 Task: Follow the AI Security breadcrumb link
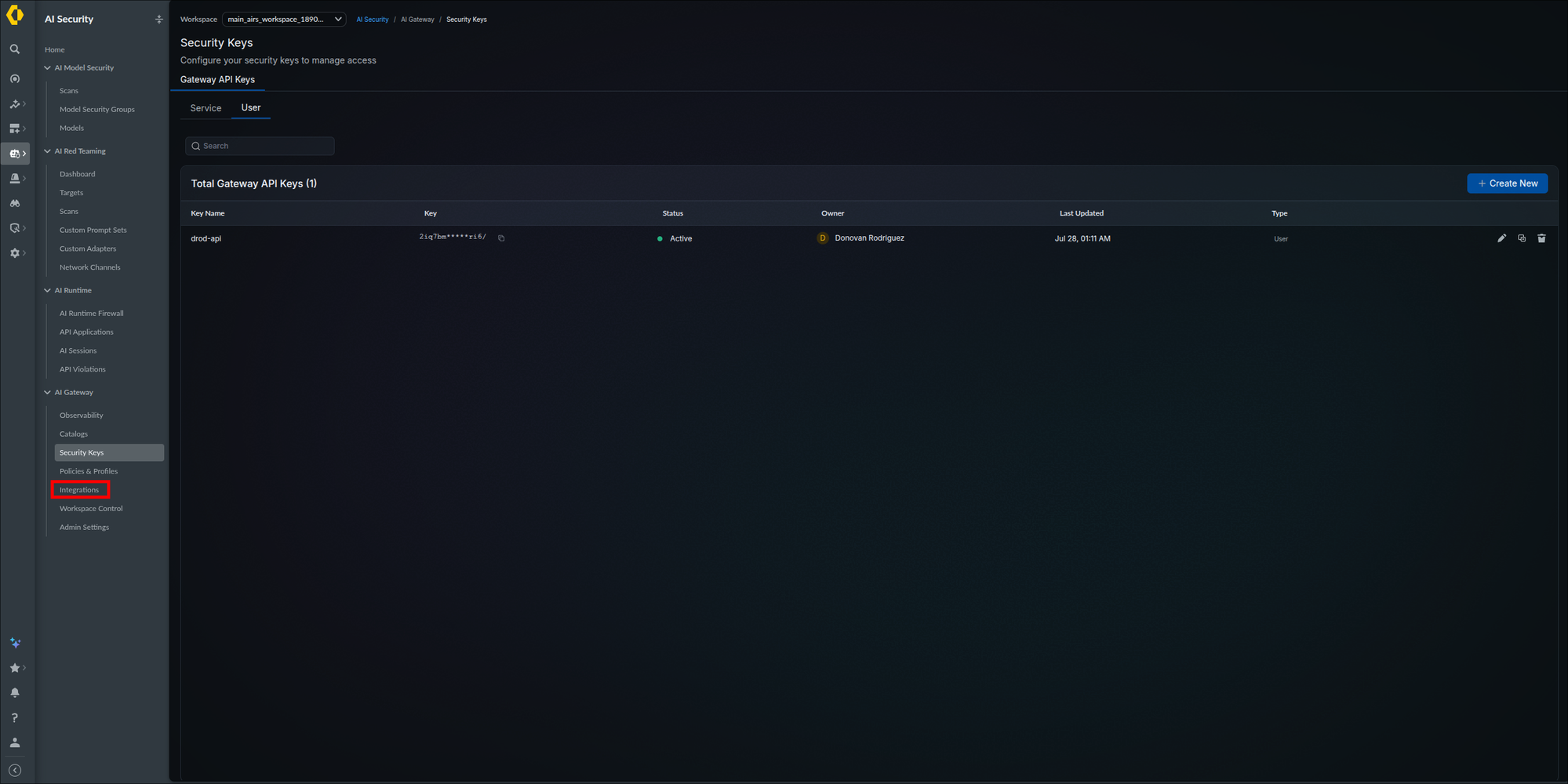tap(373, 20)
